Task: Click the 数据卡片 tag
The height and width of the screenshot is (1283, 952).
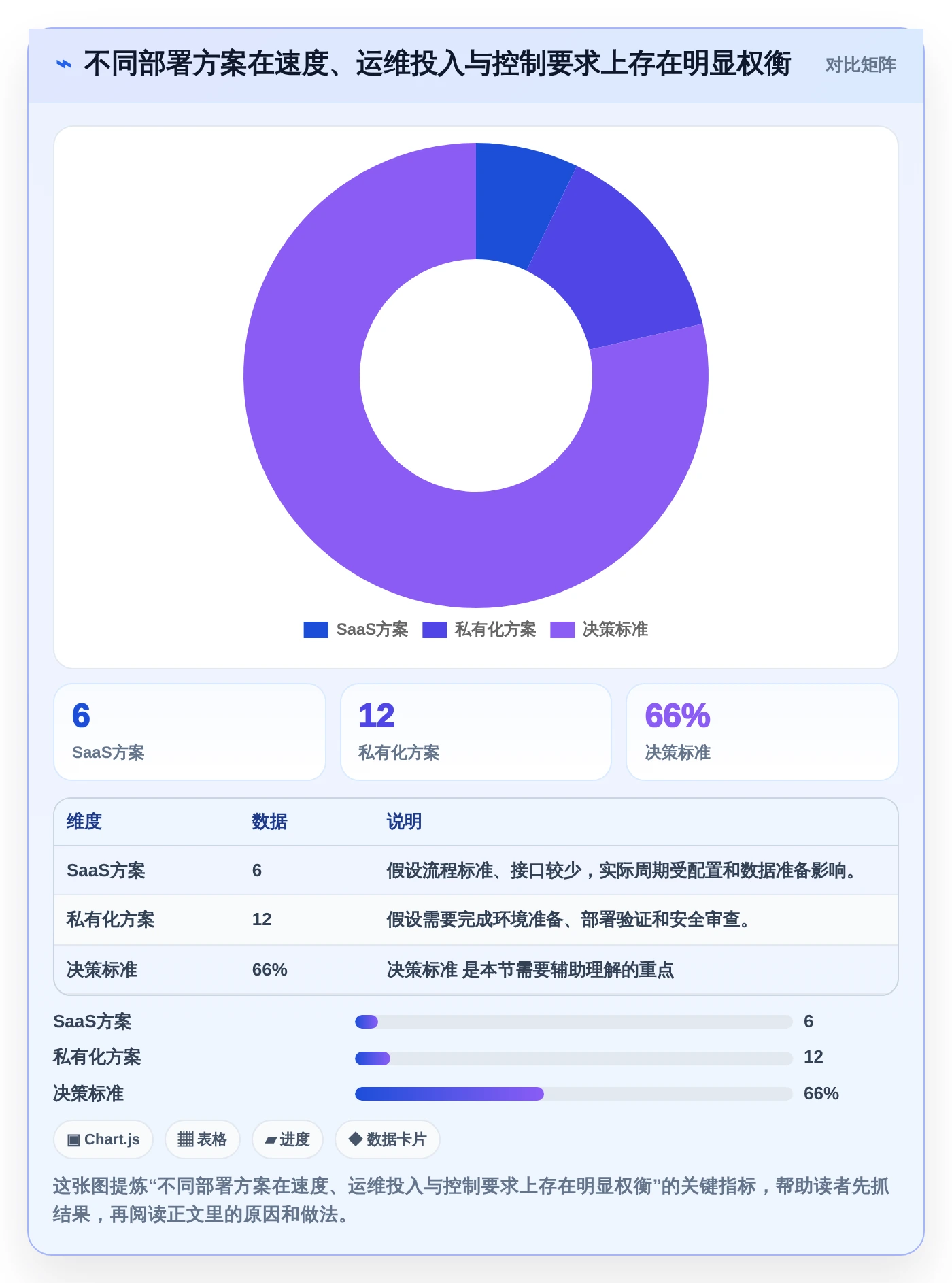Action: point(387,1139)
